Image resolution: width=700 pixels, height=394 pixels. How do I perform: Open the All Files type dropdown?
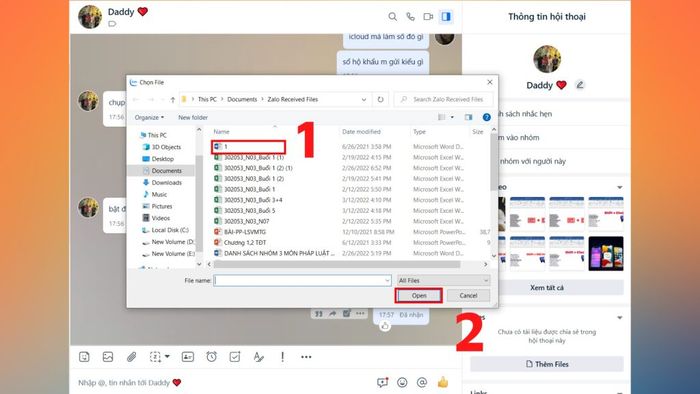tap(444, 280)
